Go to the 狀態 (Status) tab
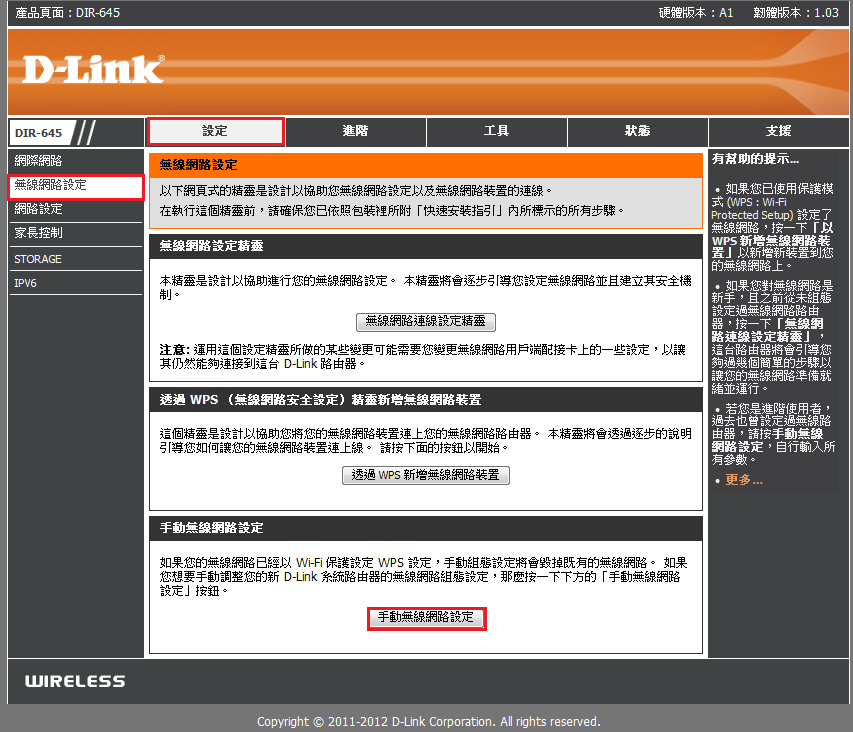This screenshot has height=732, width=853. (x=638, y=131)
